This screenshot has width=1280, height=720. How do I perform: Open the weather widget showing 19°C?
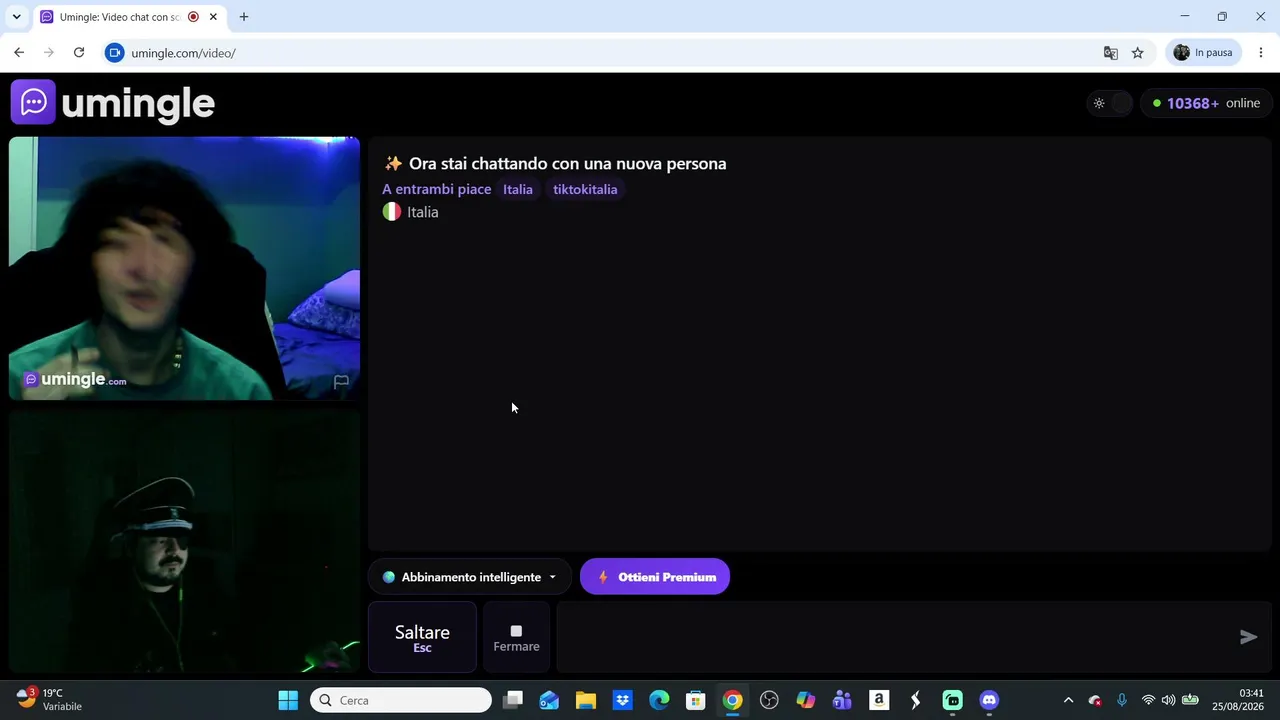(x=50, y=700)
